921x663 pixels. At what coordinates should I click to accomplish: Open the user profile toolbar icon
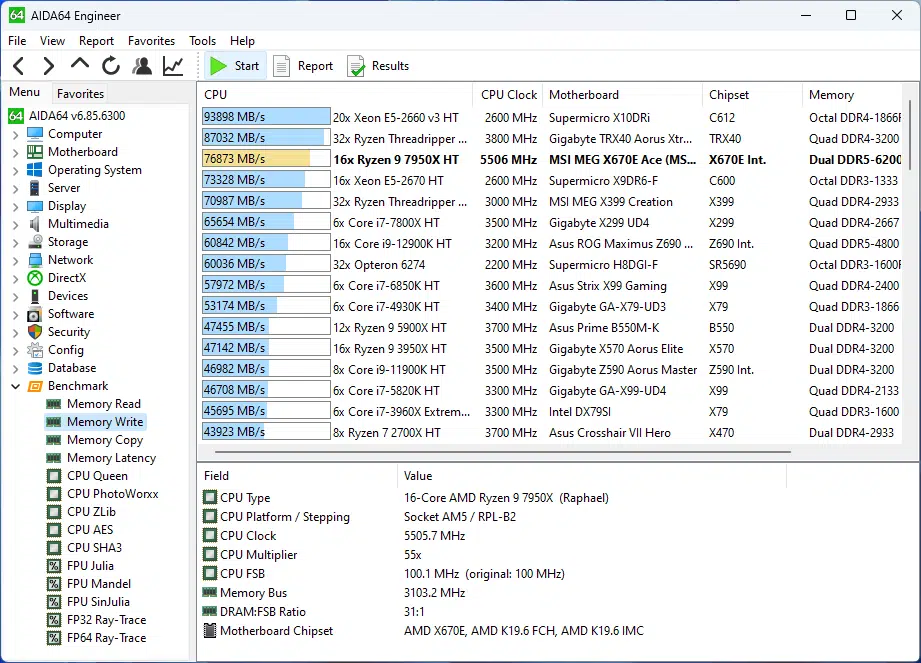point(142,66)
